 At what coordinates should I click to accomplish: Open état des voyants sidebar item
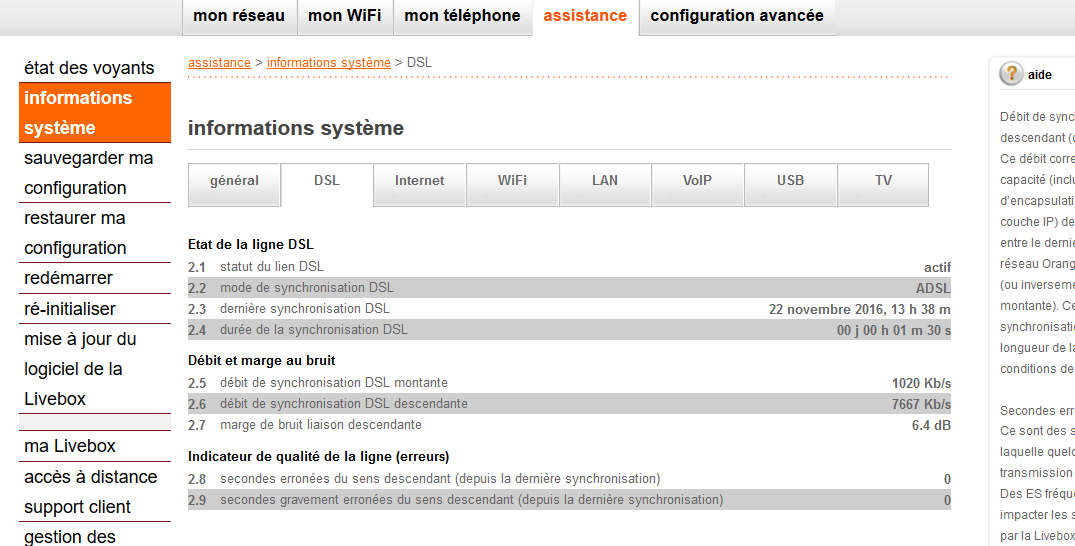click(89, 68)
